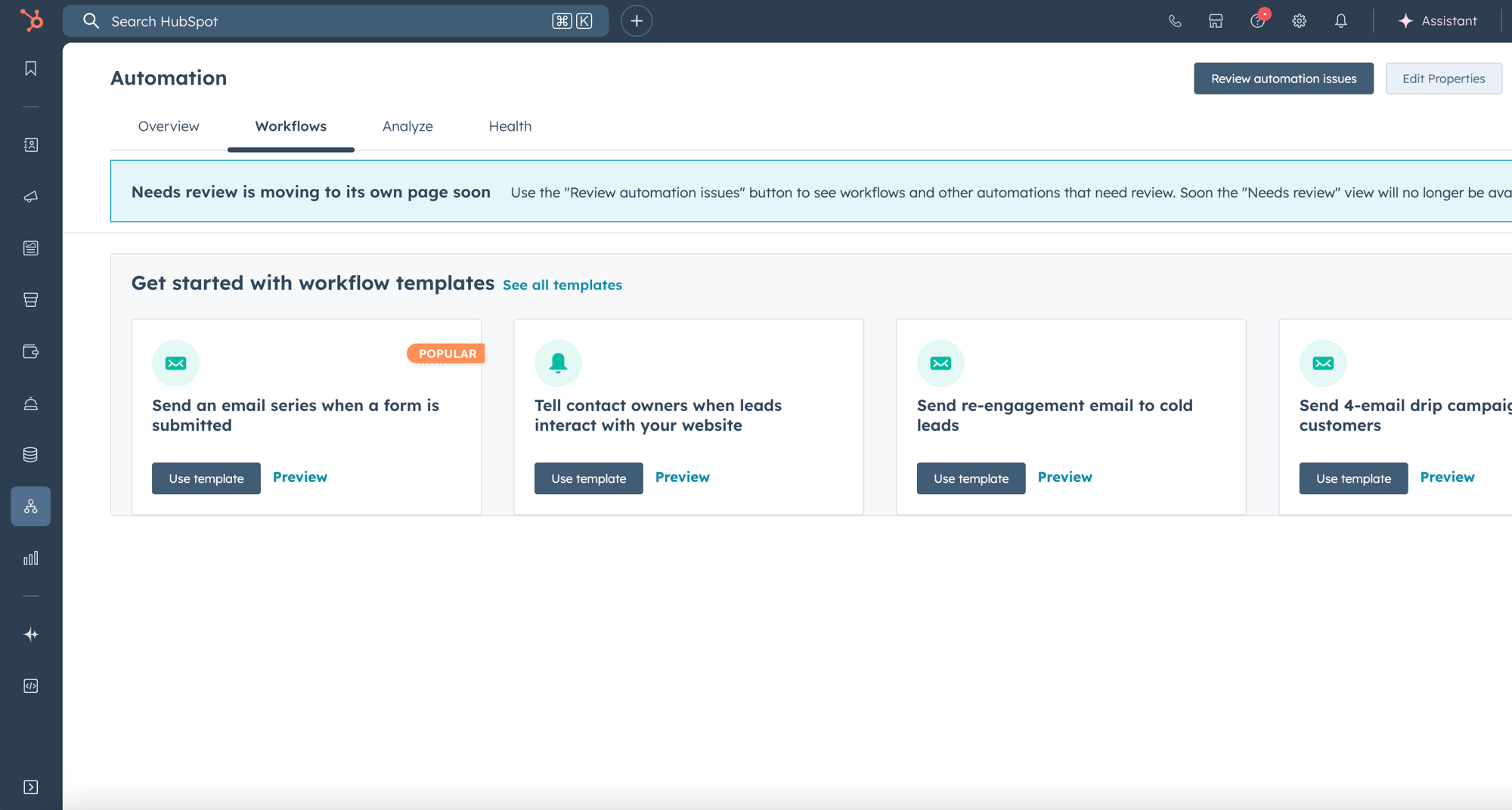
Task: Switch to the Health tab
Action: coord(510,126)
